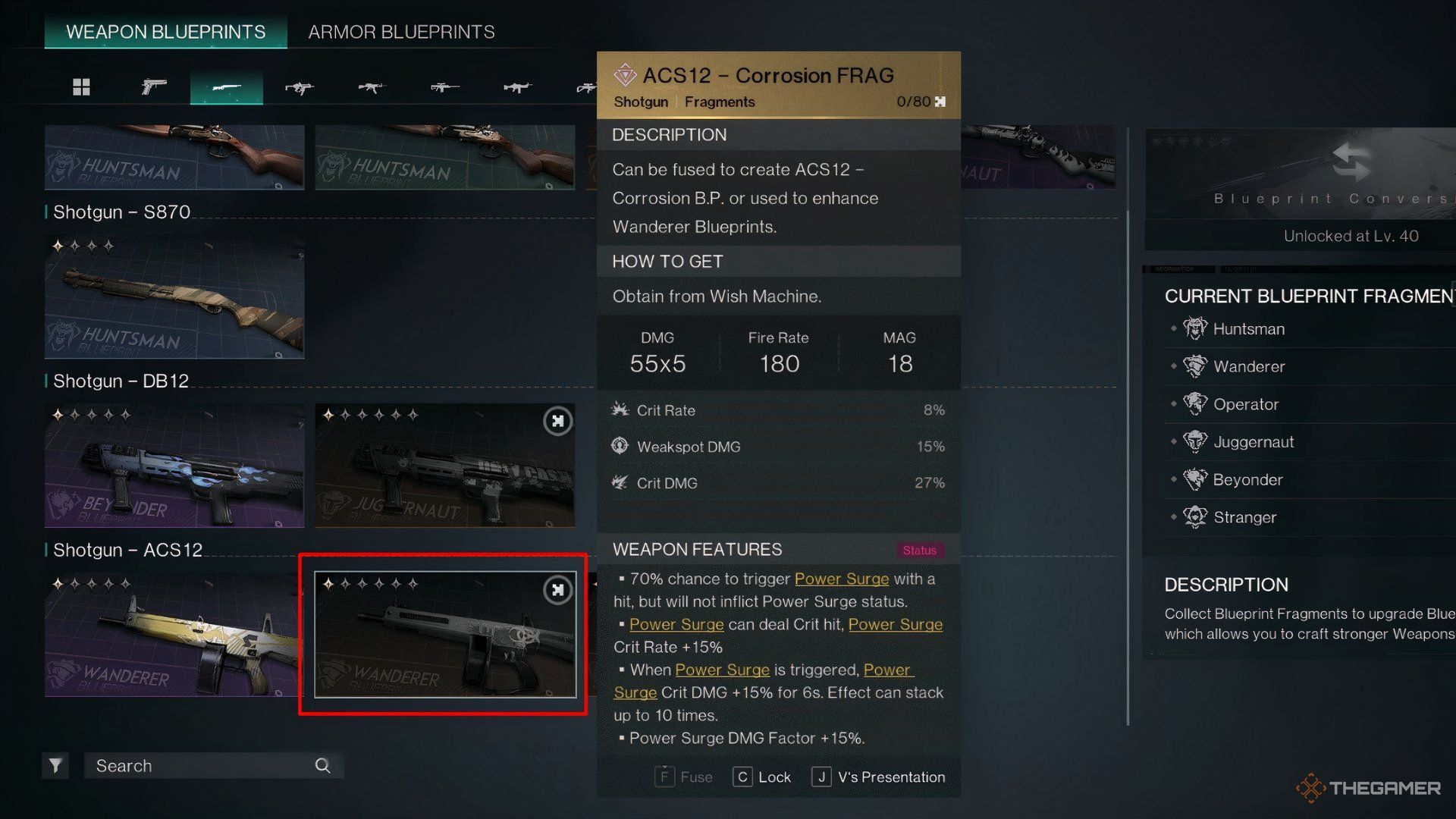The height and width of the screenshot is (819, 1456).
Task: Select the SMG category icon
Action: 299,88
